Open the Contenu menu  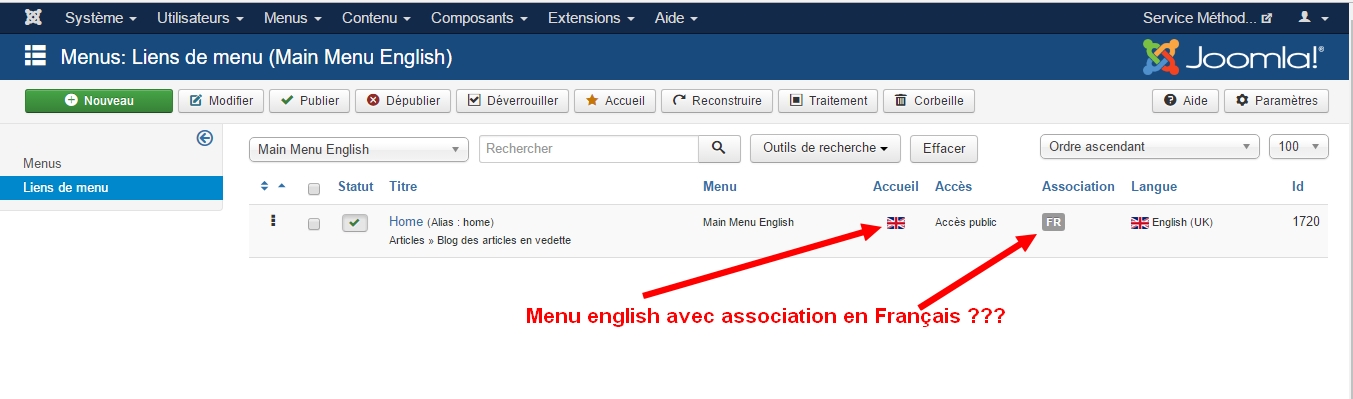pyautogui.click(x=376, y=18)
